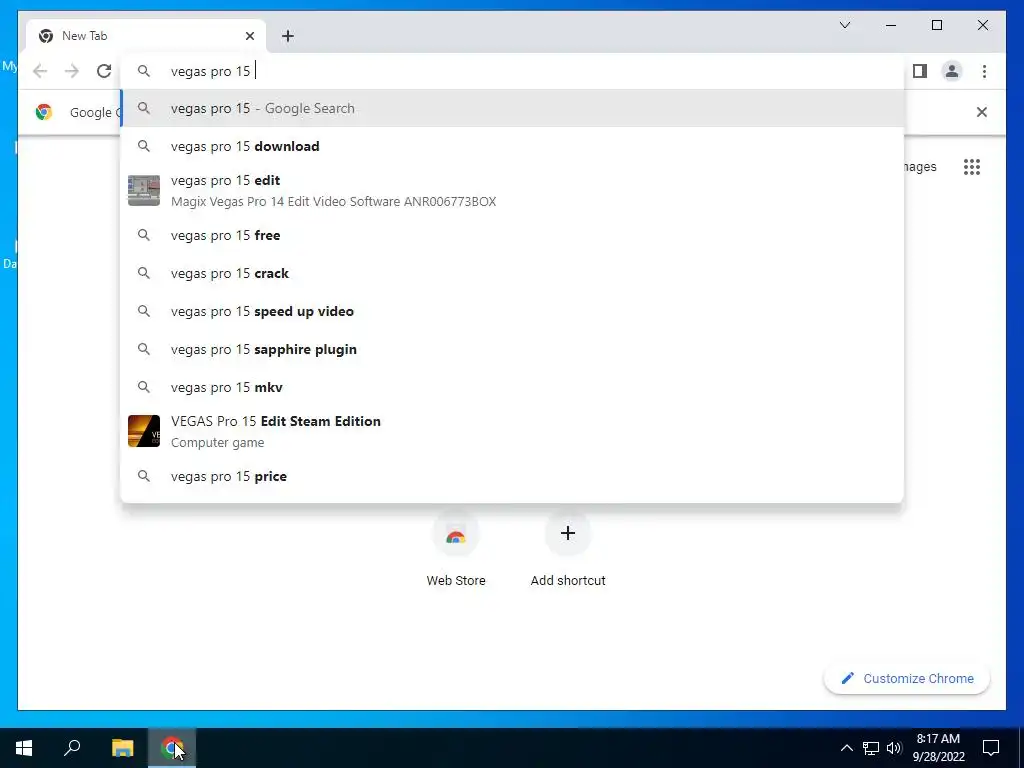This screenshot has width=1024, height=768.
Task: Click the search icon beside 'vegas pro 15 download'
Action: 144,146
